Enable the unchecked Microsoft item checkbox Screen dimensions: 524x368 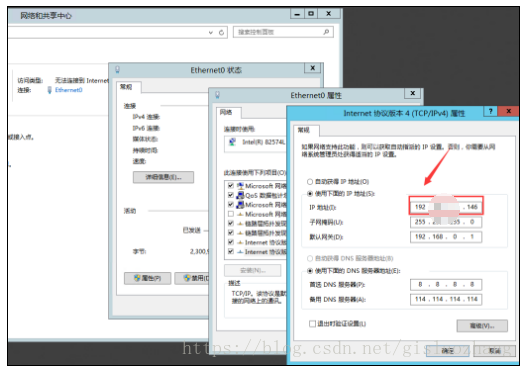pos(231,214)
